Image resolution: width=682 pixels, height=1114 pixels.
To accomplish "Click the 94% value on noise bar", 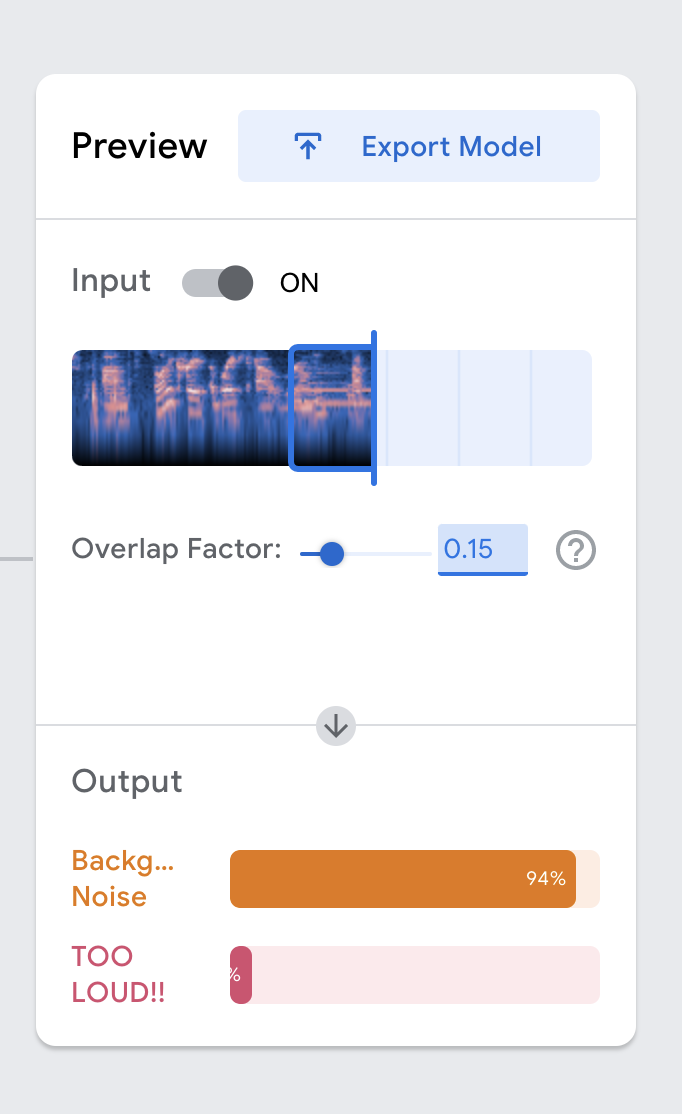I will tap(546, 879).
